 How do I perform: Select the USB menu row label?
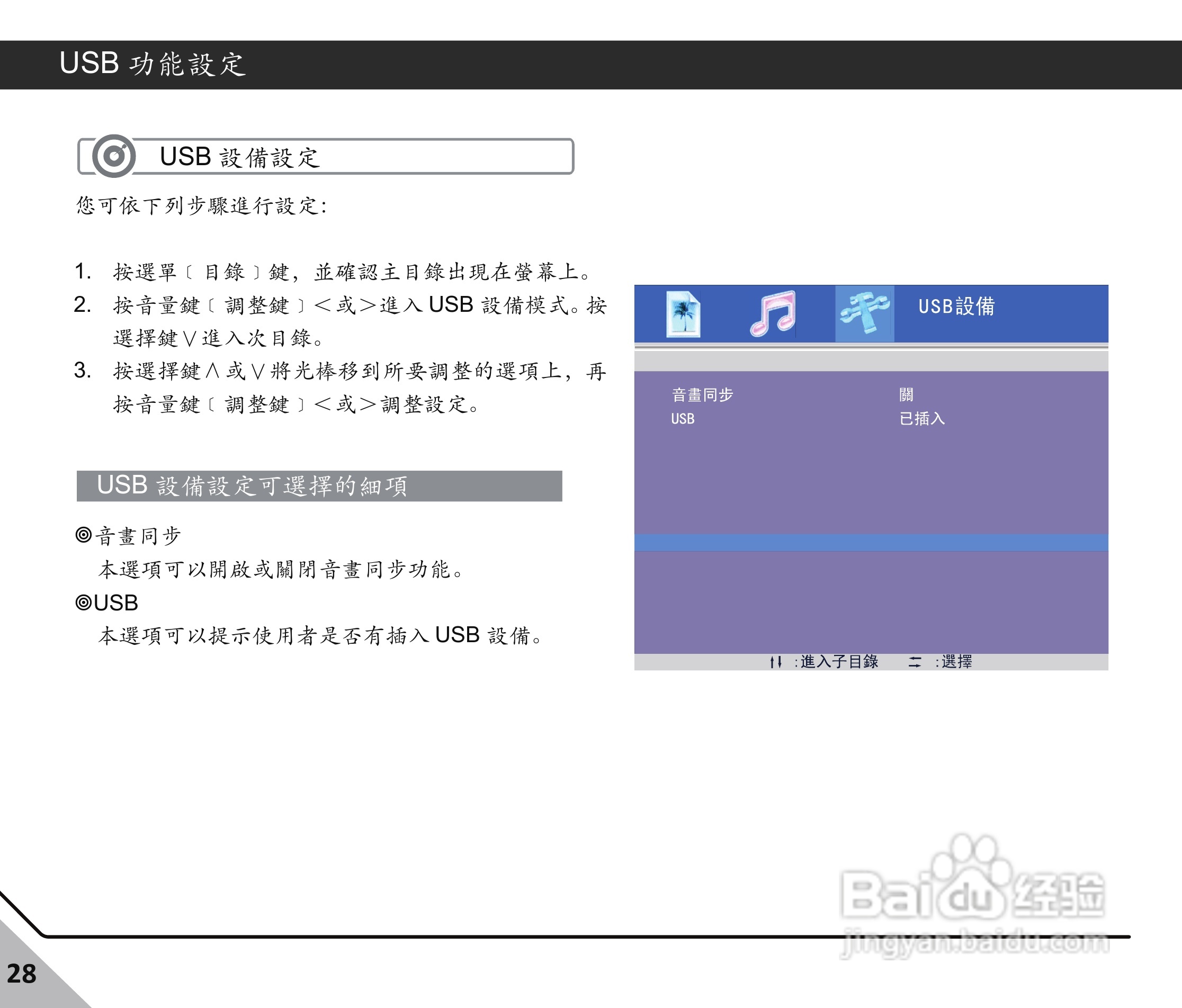683,419
